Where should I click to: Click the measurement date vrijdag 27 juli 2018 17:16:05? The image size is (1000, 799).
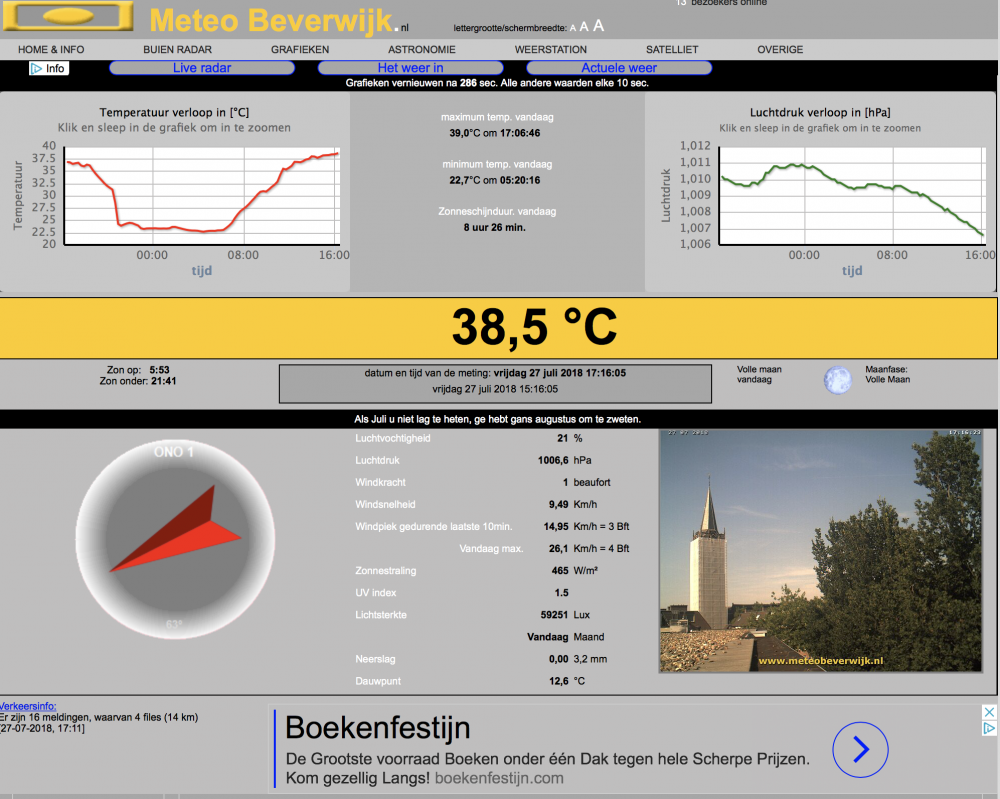pyautogui.click(x=559, y=373)
